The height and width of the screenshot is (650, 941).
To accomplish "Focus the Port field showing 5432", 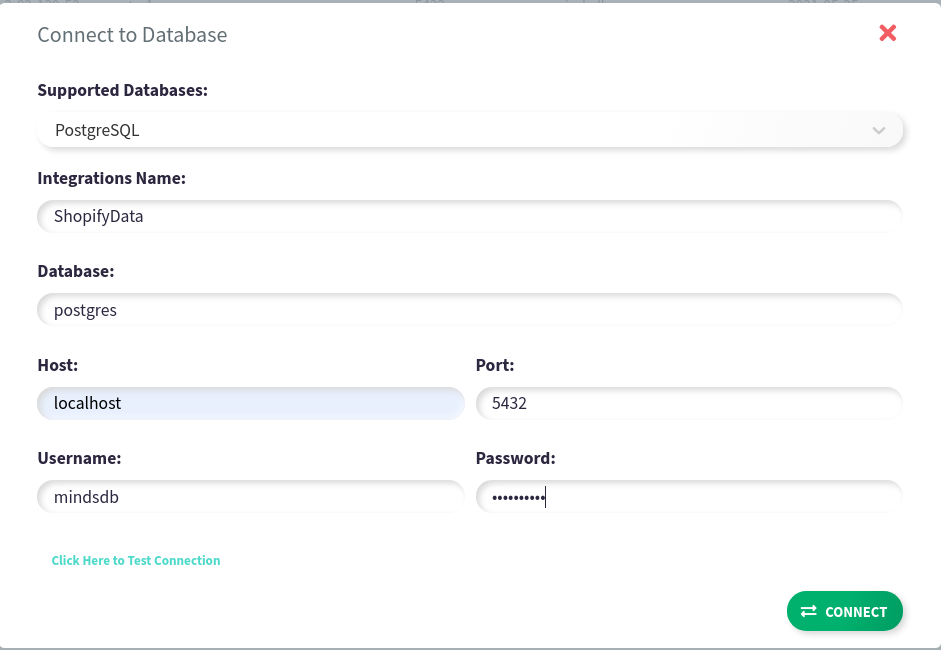I will click(x=689, y=403).
